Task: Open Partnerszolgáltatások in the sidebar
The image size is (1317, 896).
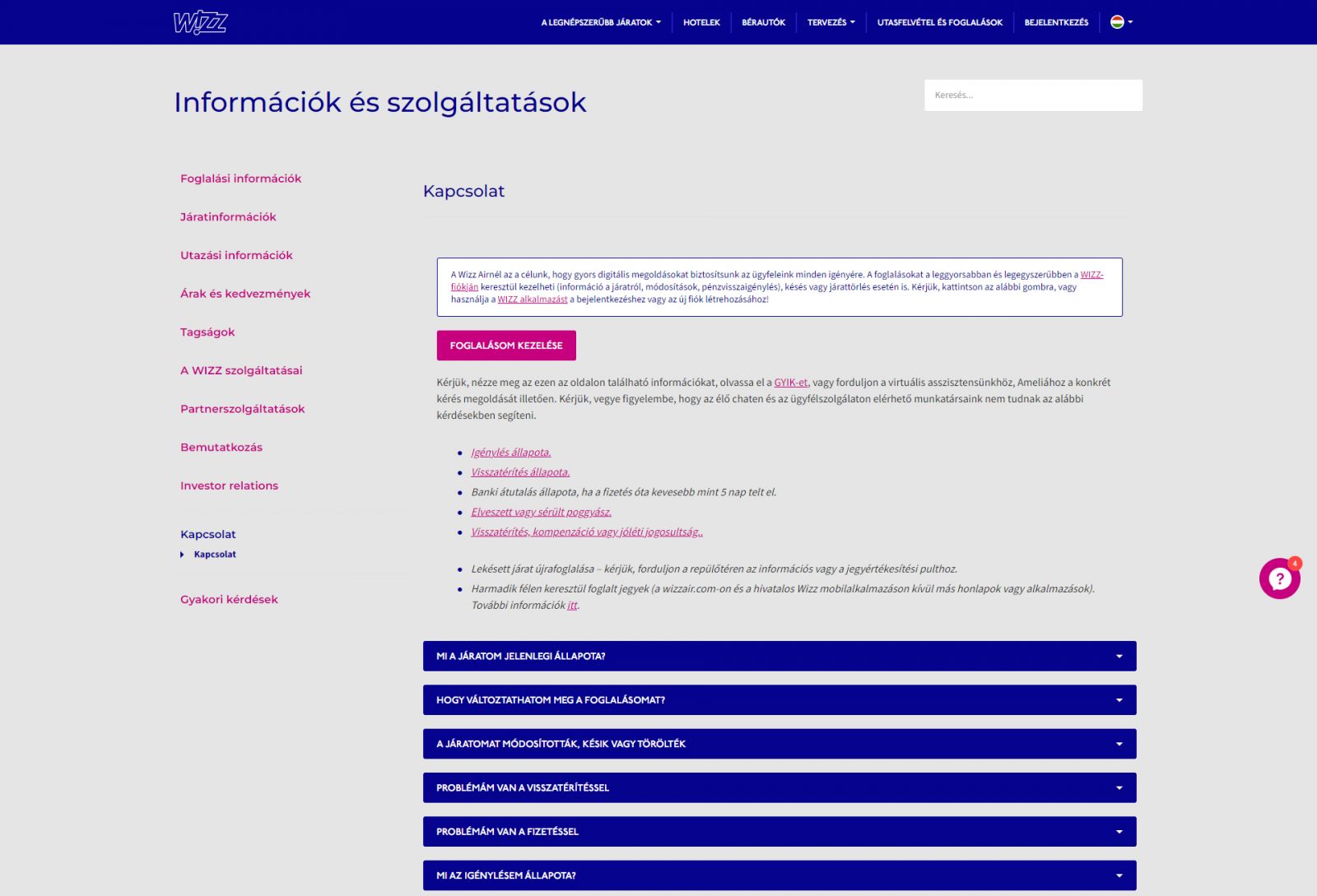Action: click(242, 409)
